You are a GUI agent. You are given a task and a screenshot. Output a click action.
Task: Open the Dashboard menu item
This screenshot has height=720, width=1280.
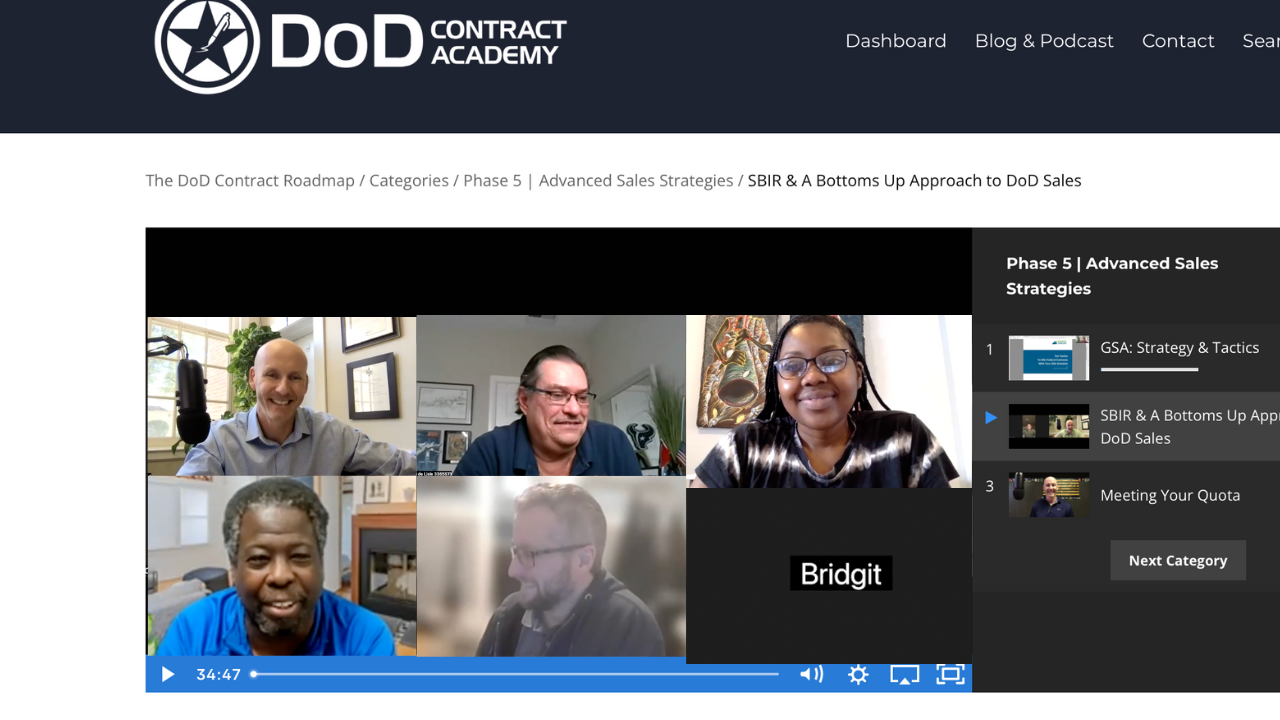click(896, 41)
